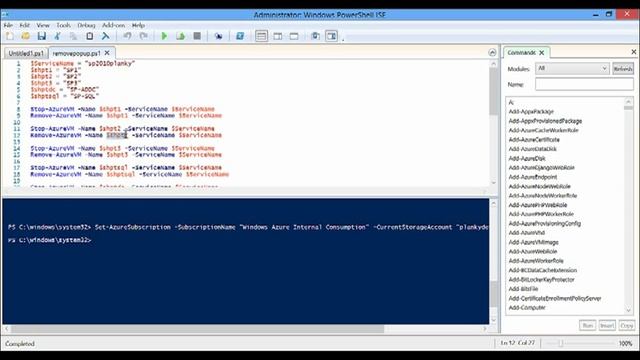This screenshot has height=360, width=640.
Task: Open the Edit menu
Action: pyautogui.click(x=24, y=25)
